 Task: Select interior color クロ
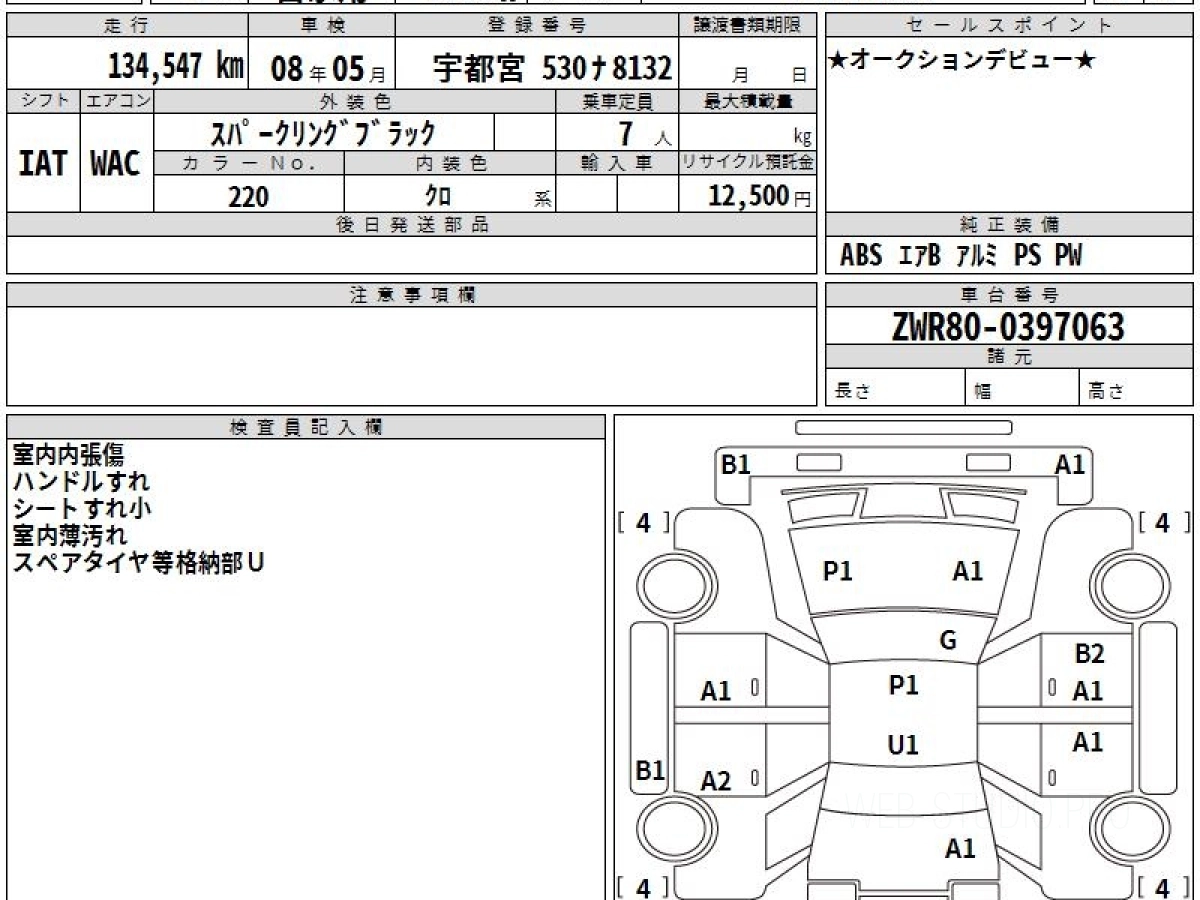(438, 196)
